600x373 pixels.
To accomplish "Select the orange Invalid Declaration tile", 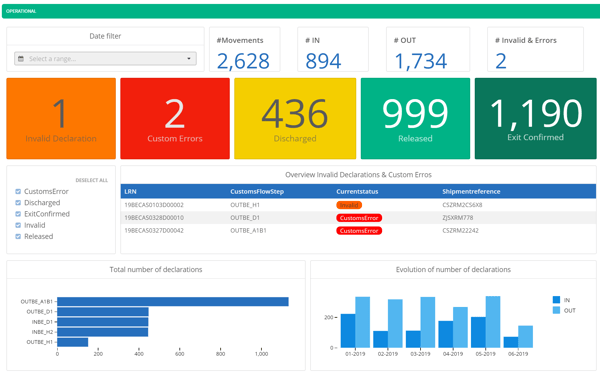I will (61, 119).
